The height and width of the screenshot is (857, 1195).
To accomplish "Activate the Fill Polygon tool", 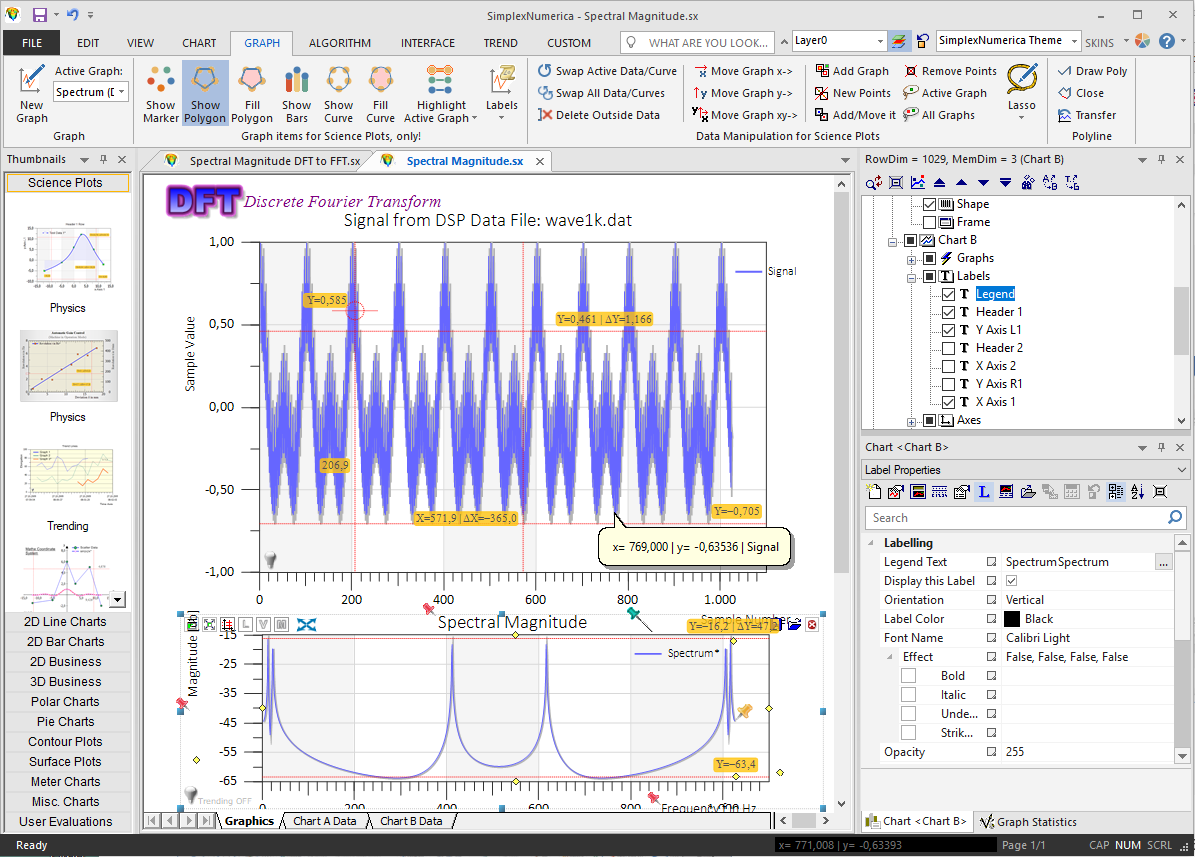I will pos(251,92).
